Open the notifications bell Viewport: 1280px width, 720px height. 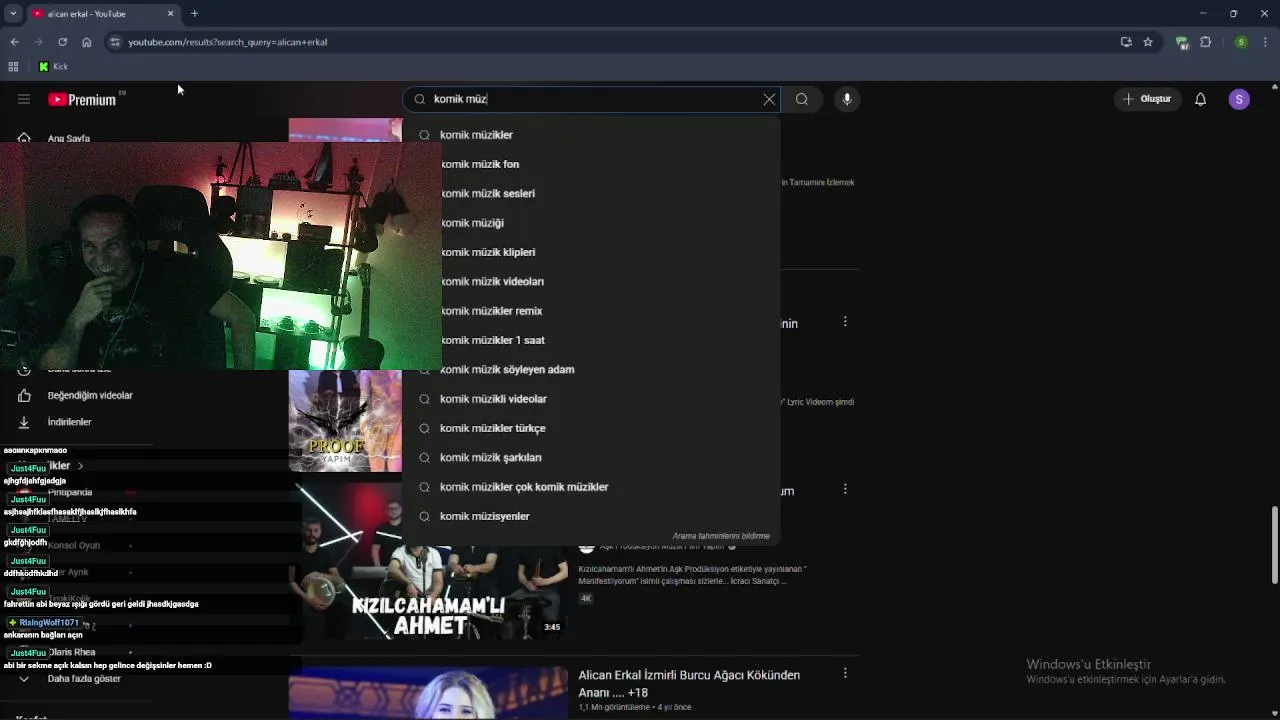click(1200, 99)
